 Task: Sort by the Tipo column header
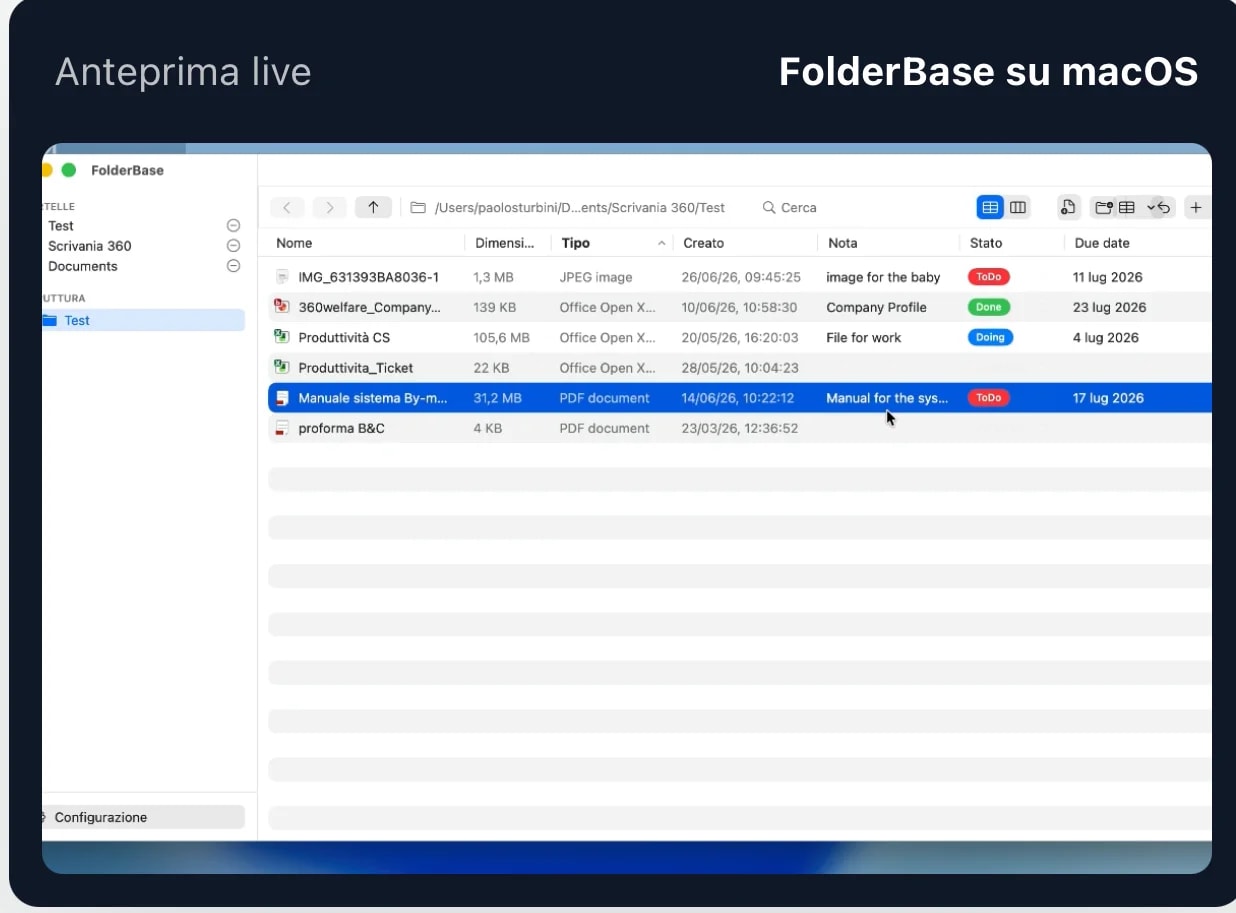click(576, 243)
